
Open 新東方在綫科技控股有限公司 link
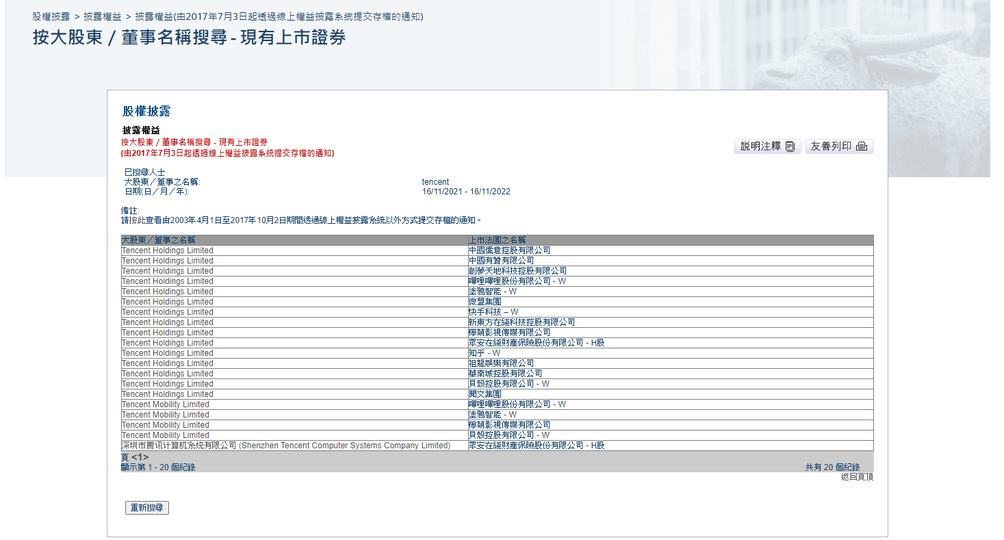click(521, 322)
